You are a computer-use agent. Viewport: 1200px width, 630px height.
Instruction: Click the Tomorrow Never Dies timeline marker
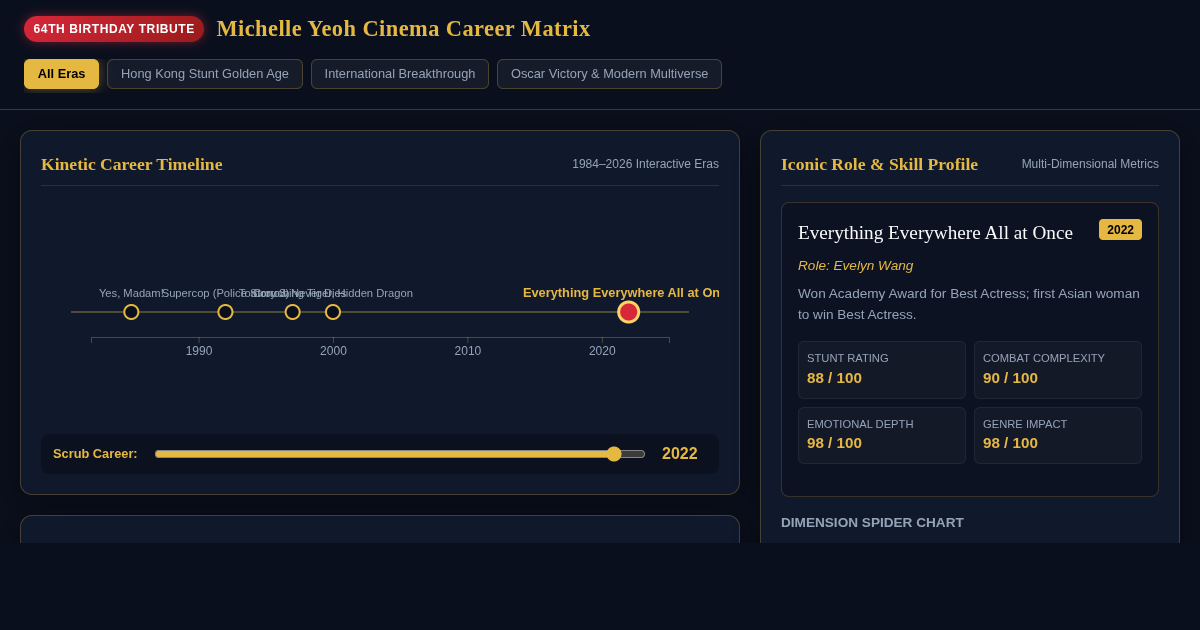(x=292, y=312)
